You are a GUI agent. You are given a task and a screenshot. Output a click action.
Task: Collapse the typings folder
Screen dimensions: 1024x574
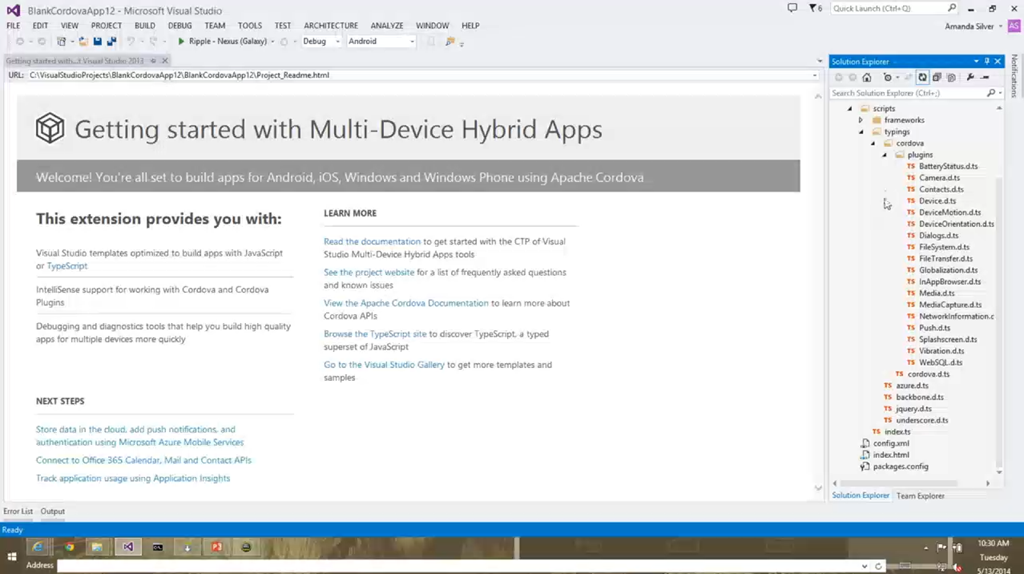click(x=861, y=132)
